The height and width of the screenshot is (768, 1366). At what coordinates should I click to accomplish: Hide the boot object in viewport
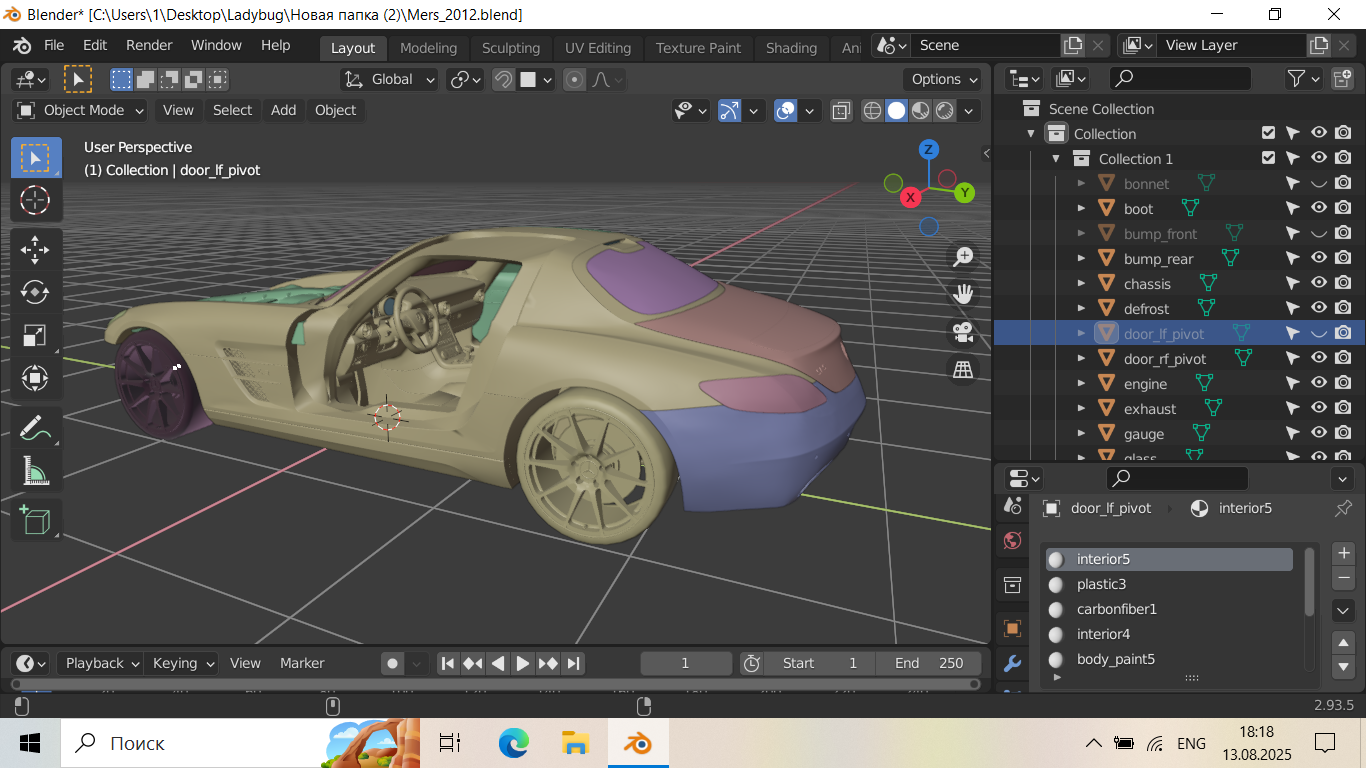[x=1318, y=208]
